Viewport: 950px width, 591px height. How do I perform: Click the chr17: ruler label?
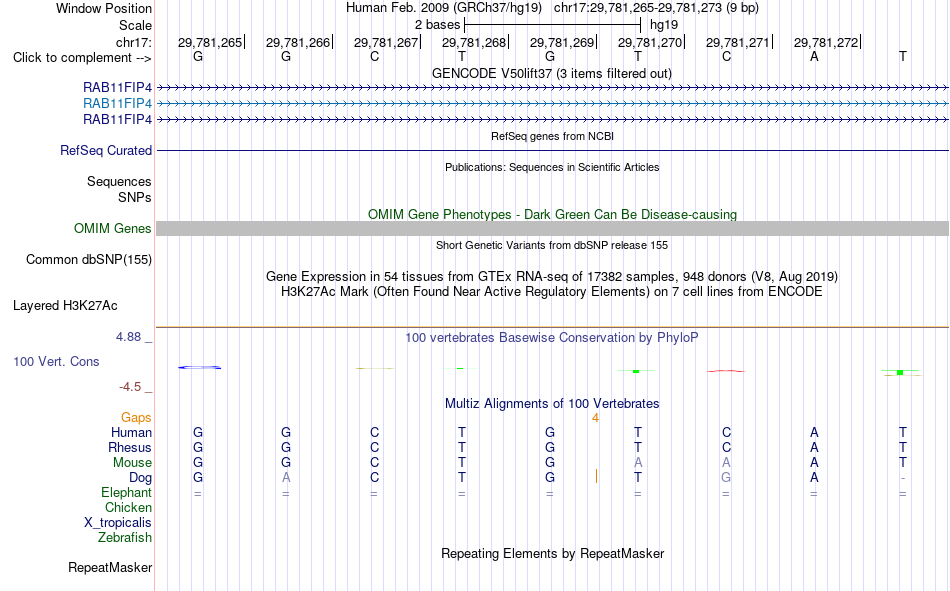pyautogui.click(x=133, y=42)
